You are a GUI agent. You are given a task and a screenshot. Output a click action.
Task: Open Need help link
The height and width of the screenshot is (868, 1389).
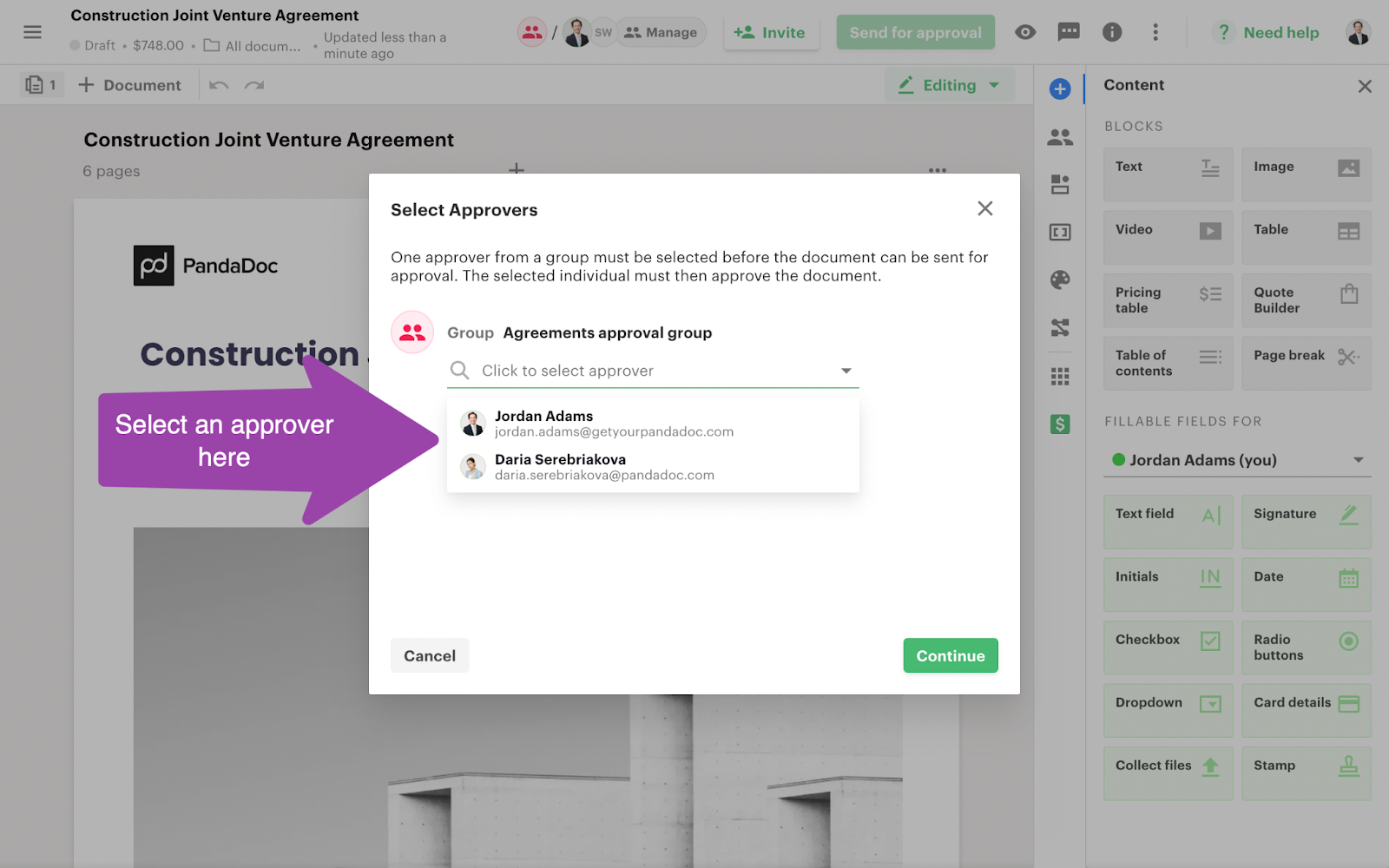(x=1268, y=32)
